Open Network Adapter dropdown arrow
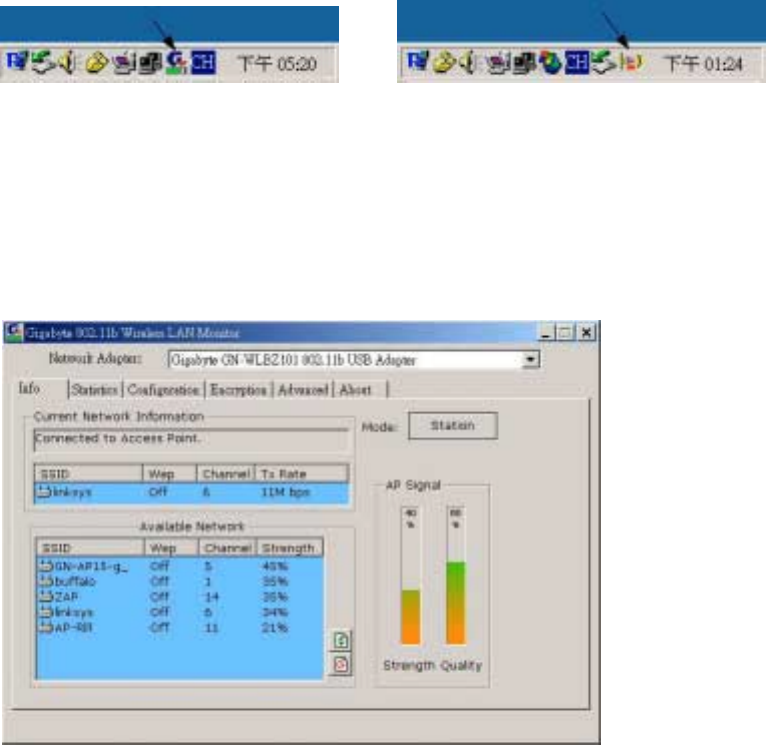This screenshot has height=745, width=766. point(530,360)
